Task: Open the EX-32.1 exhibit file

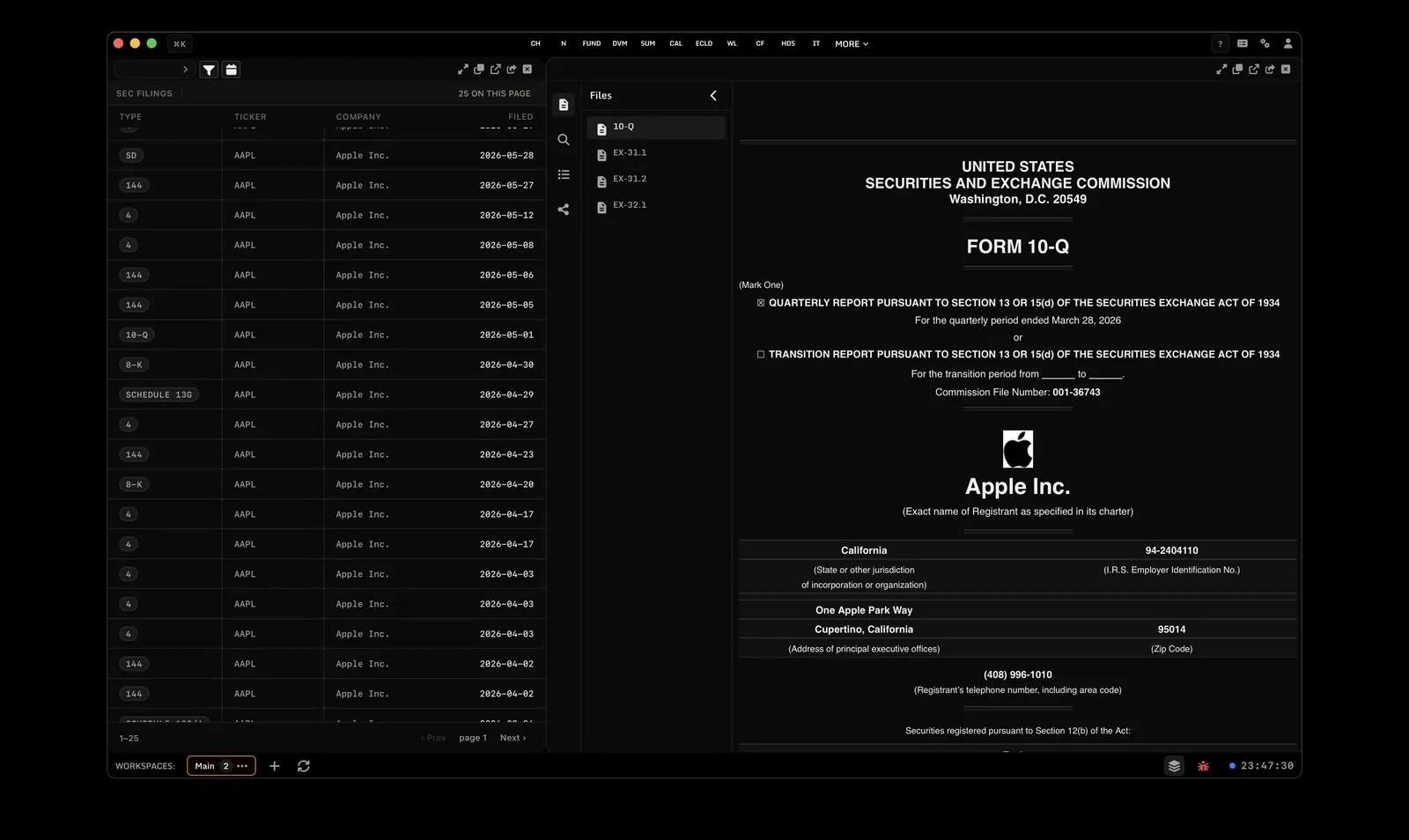Action: pos(657,206)
